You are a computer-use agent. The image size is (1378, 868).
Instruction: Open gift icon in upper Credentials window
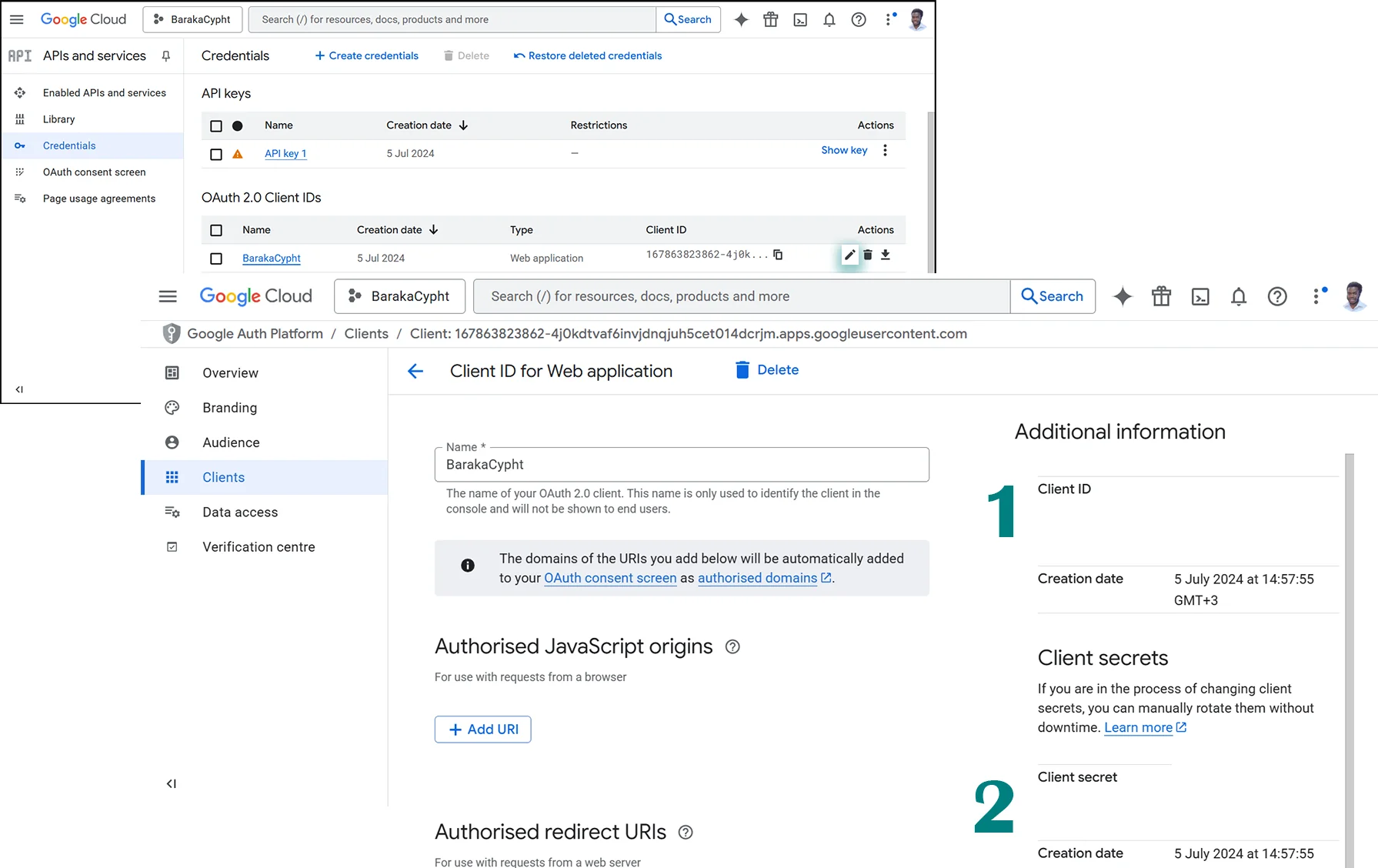tap(770, 19)
